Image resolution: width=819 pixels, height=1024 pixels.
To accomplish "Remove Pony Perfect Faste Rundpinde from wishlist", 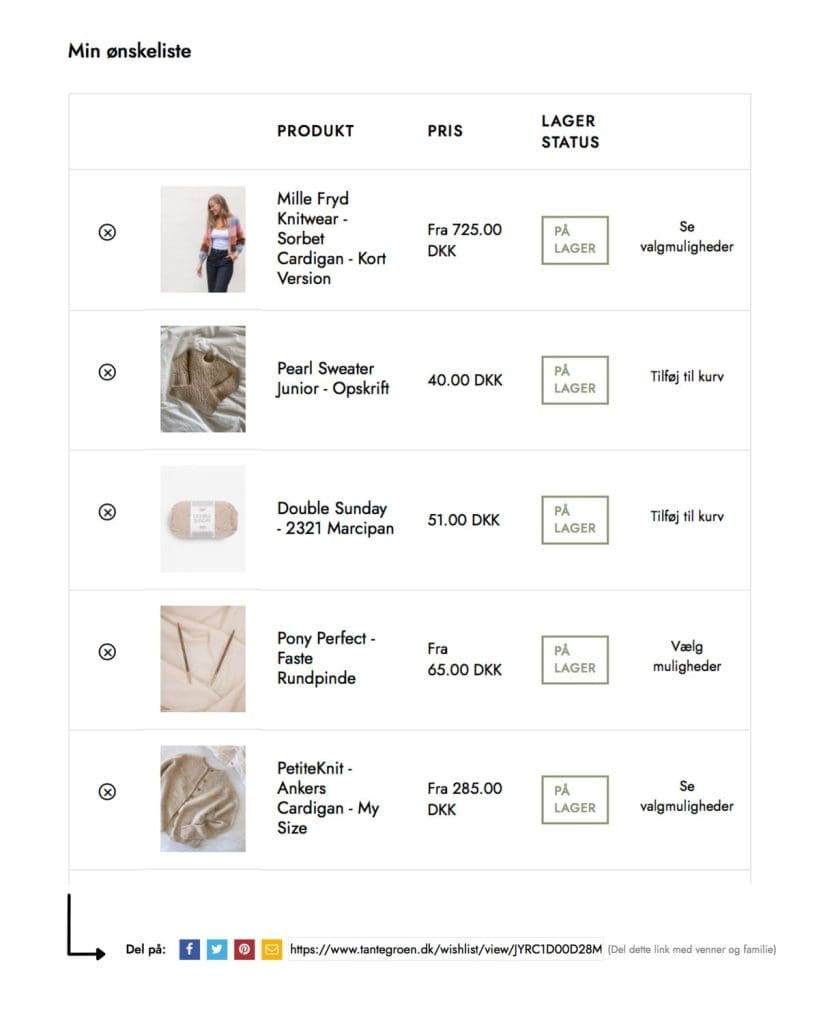I will pos(107,652).
